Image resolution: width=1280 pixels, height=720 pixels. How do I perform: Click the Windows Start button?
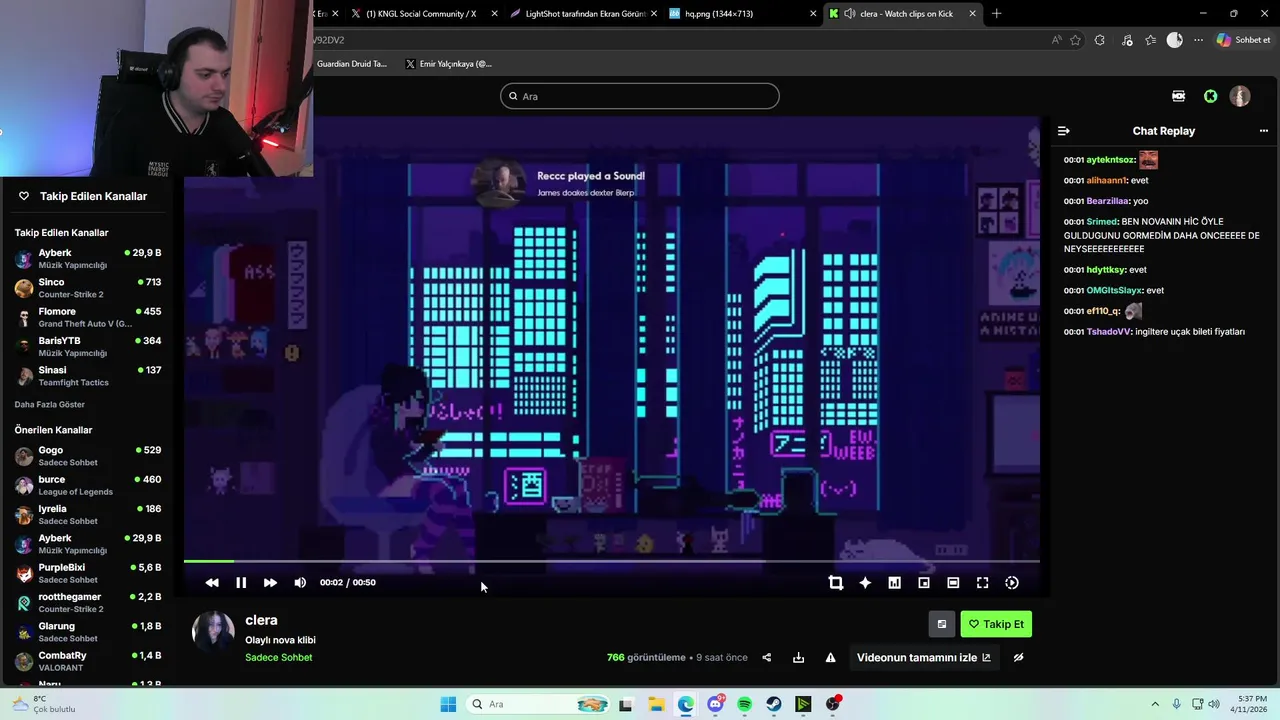[x=448, y=704]
